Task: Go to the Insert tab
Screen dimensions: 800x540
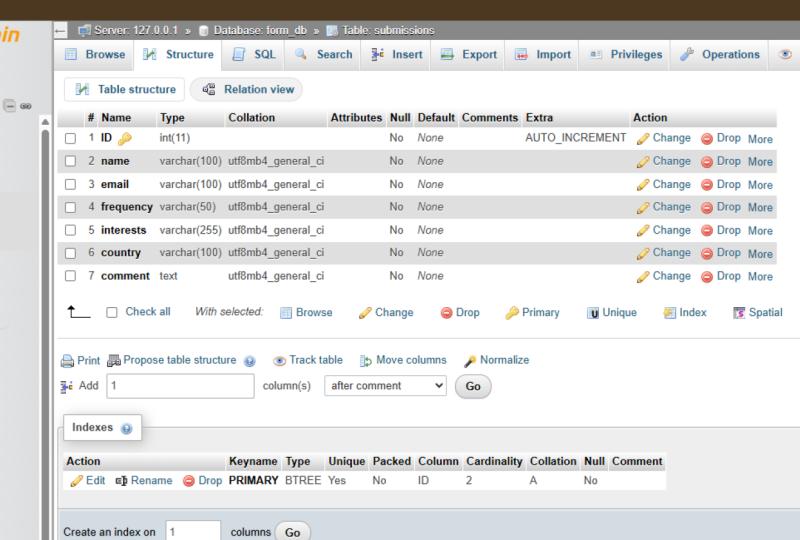Action: [x=397, y=55]
